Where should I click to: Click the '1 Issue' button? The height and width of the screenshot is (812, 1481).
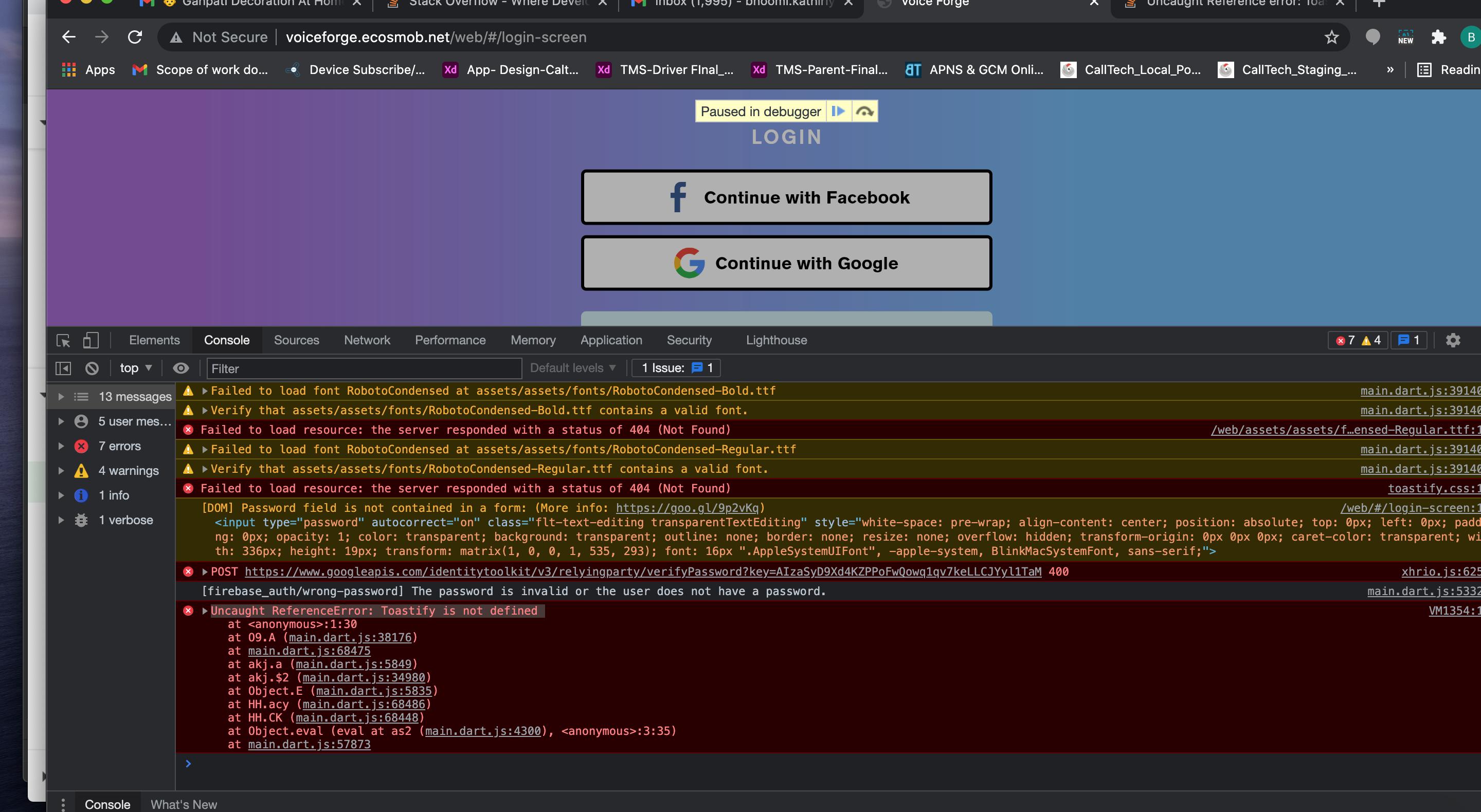[676, 368]
